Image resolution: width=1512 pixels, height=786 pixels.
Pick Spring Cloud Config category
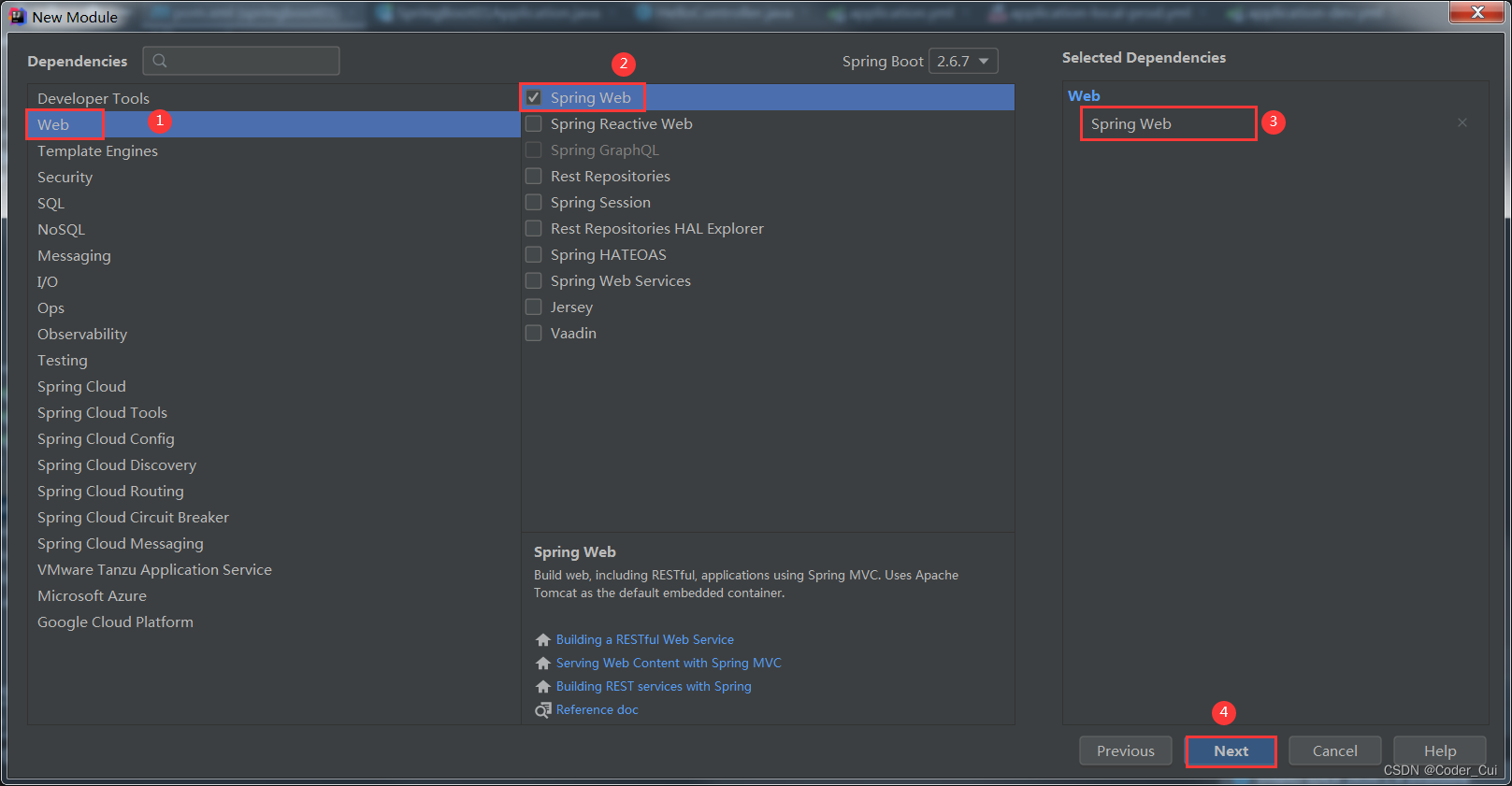click(x=274, y=438)
